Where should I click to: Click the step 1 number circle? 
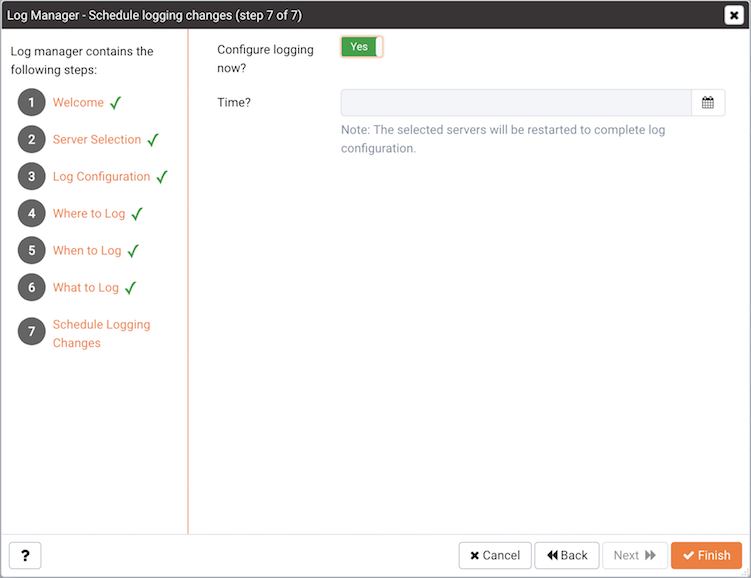[32, 102]
